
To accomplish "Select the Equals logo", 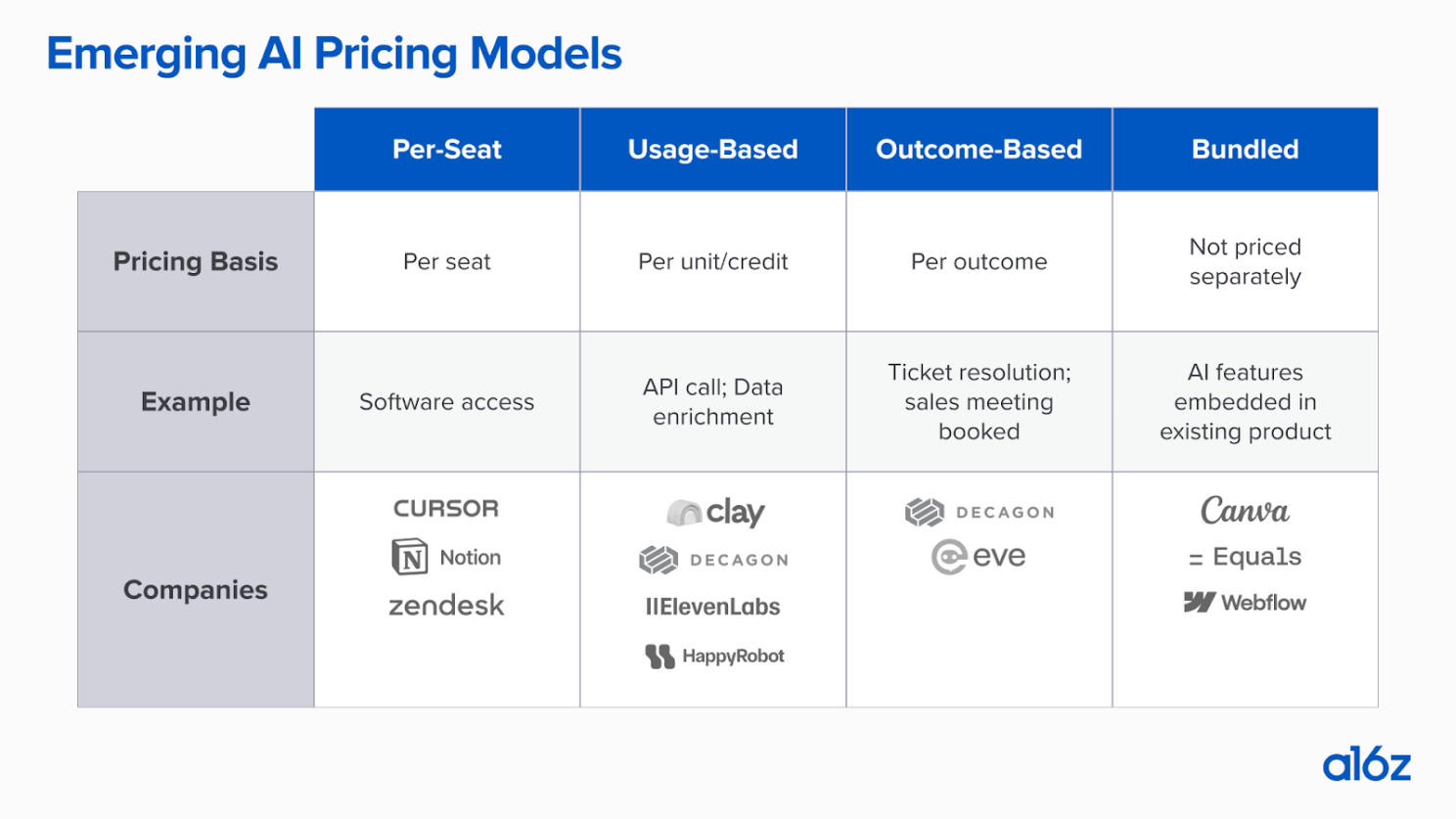I will pyautogui.click(x=1245, y=557).
